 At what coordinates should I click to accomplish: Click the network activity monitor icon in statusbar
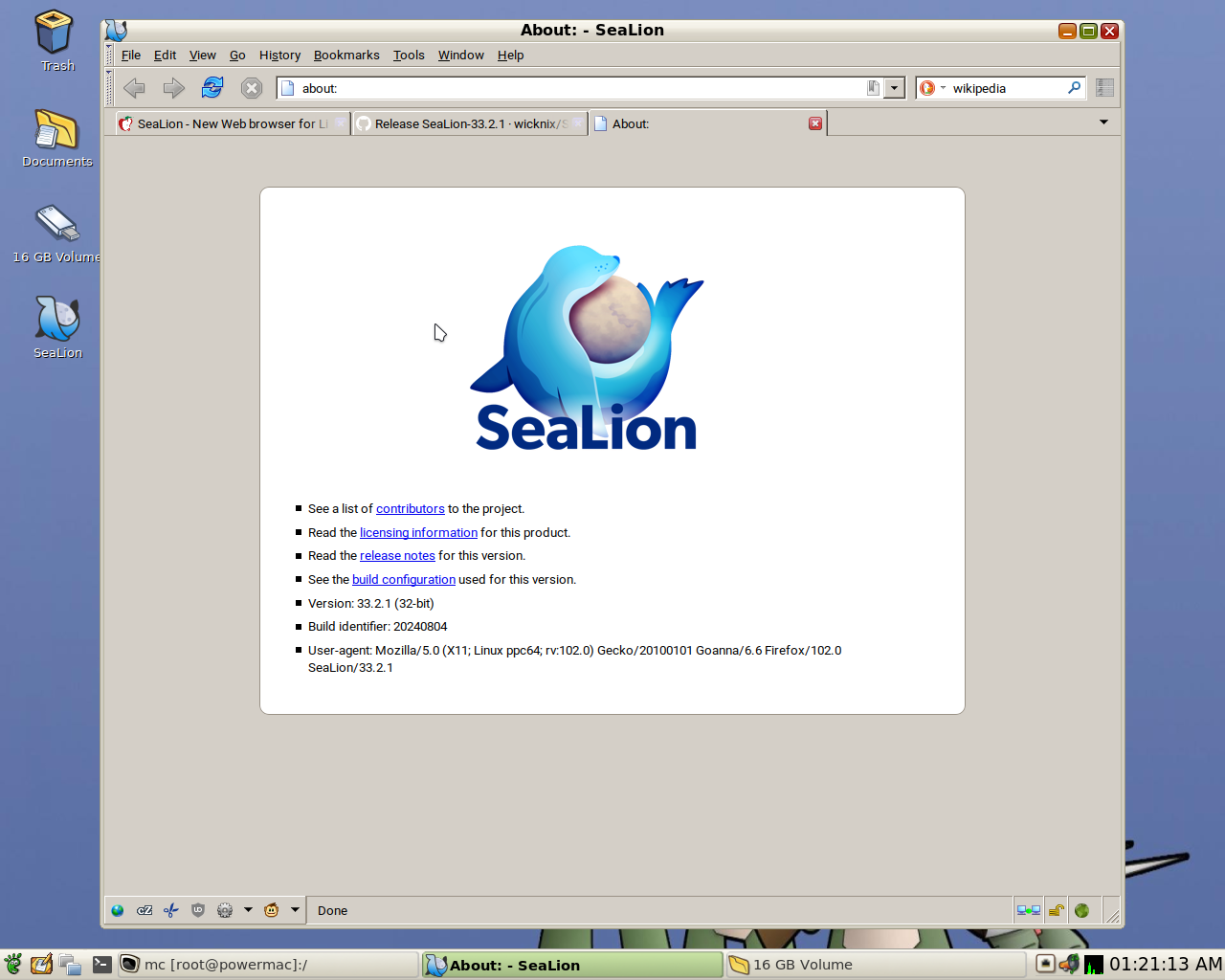click(1028, 910)
